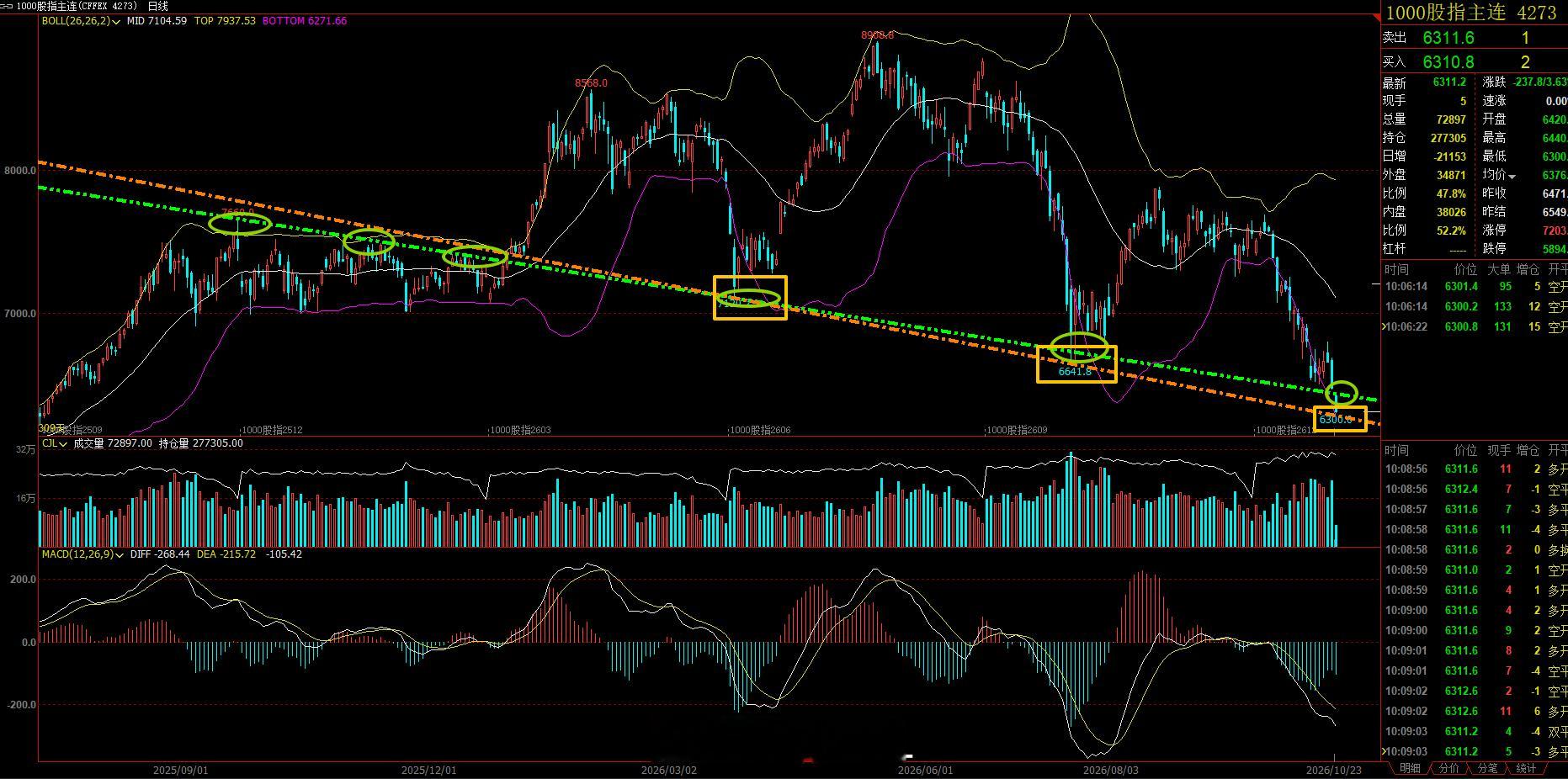
Task: Click the 1000股指2609 contract marker
Action: 1017,430
